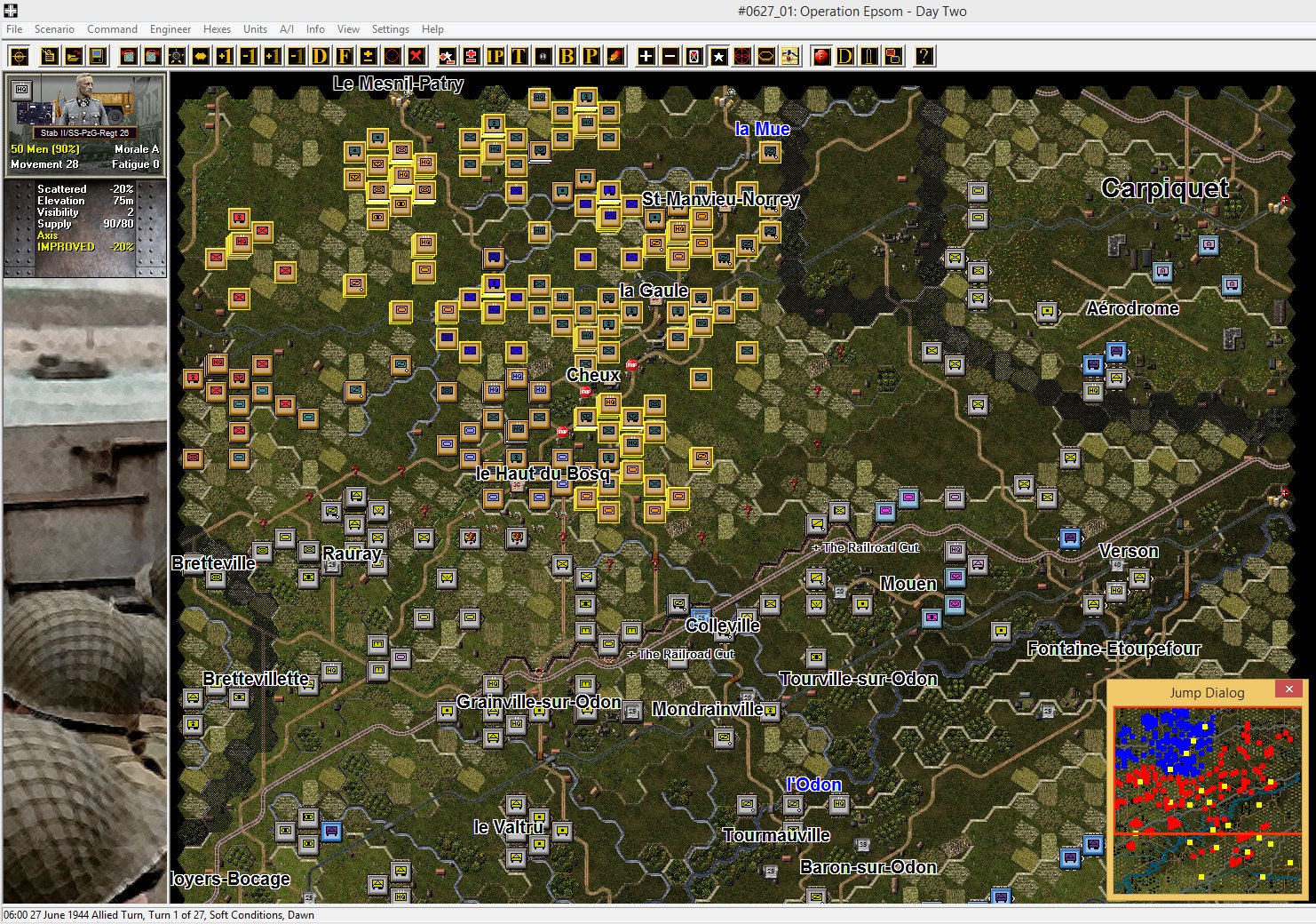The height and width of the screenshot is (924, 1316).
Task: Open the Settings menu
Action: pyautogui.click(x=390, y=29)
